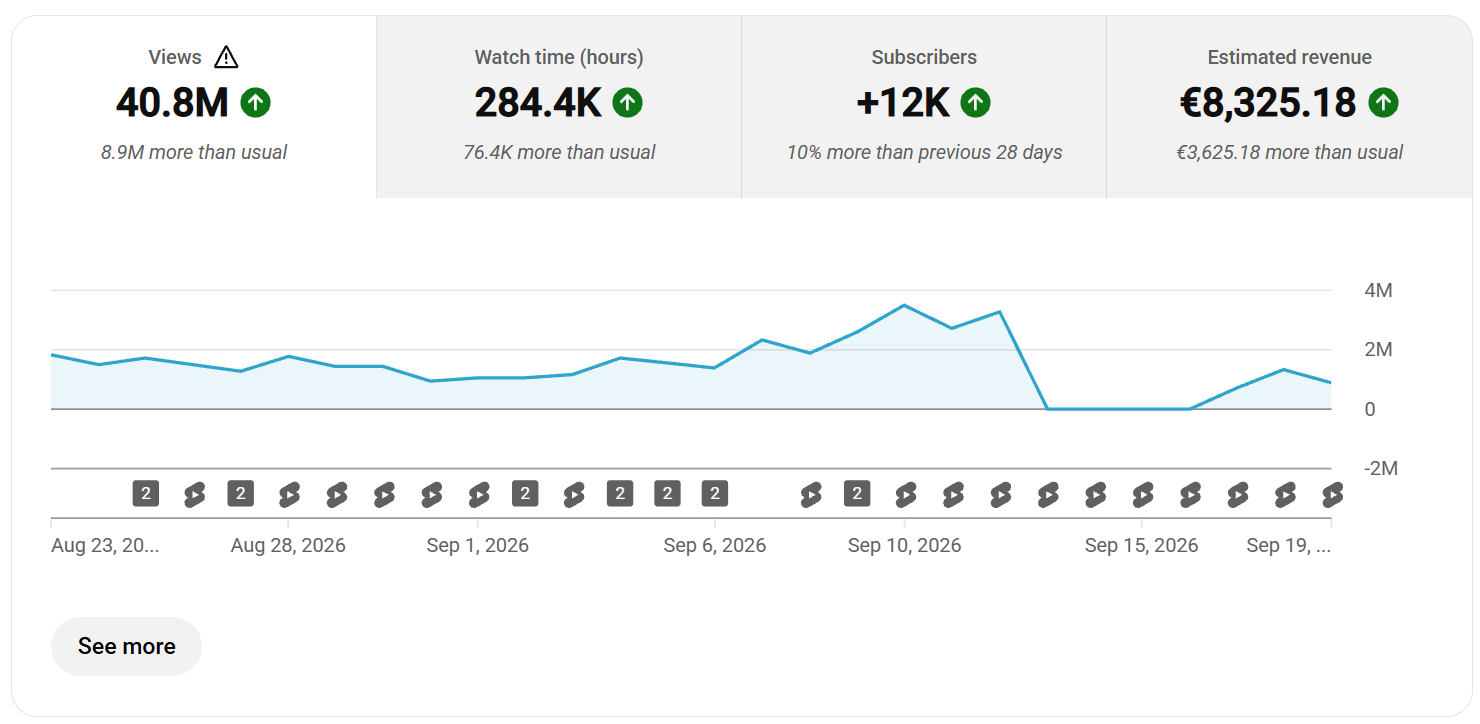The height and width of the screenshot is (724, 1480).
Task: Click the views line peak at Sep 10
Action: [x=904, y=305]
